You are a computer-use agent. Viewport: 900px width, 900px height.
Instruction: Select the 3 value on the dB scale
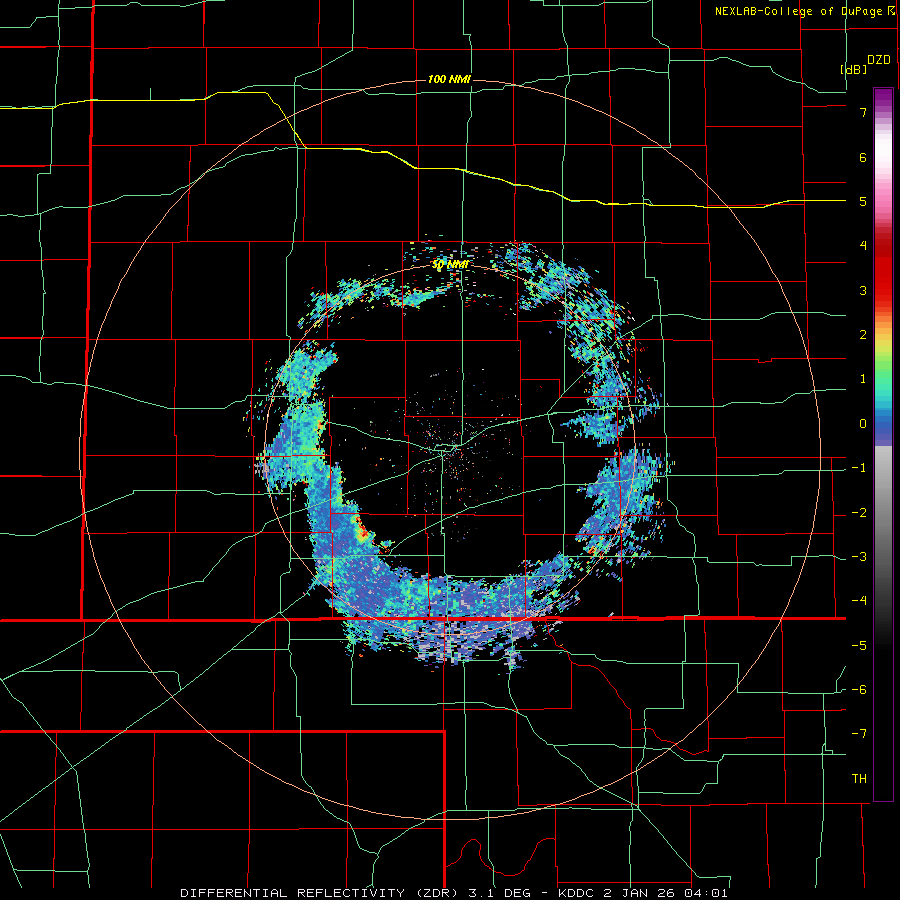click(863, 290)
